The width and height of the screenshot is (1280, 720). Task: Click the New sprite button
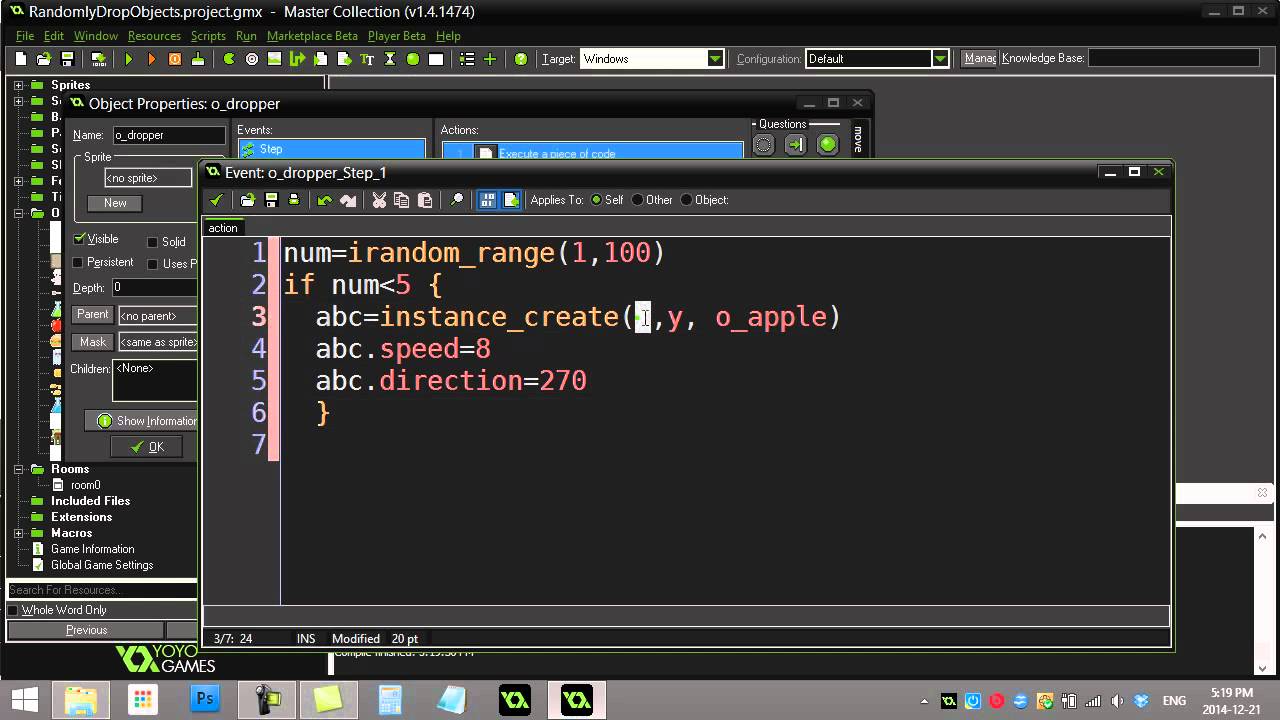pyautogui.click(x=115, y=203)
